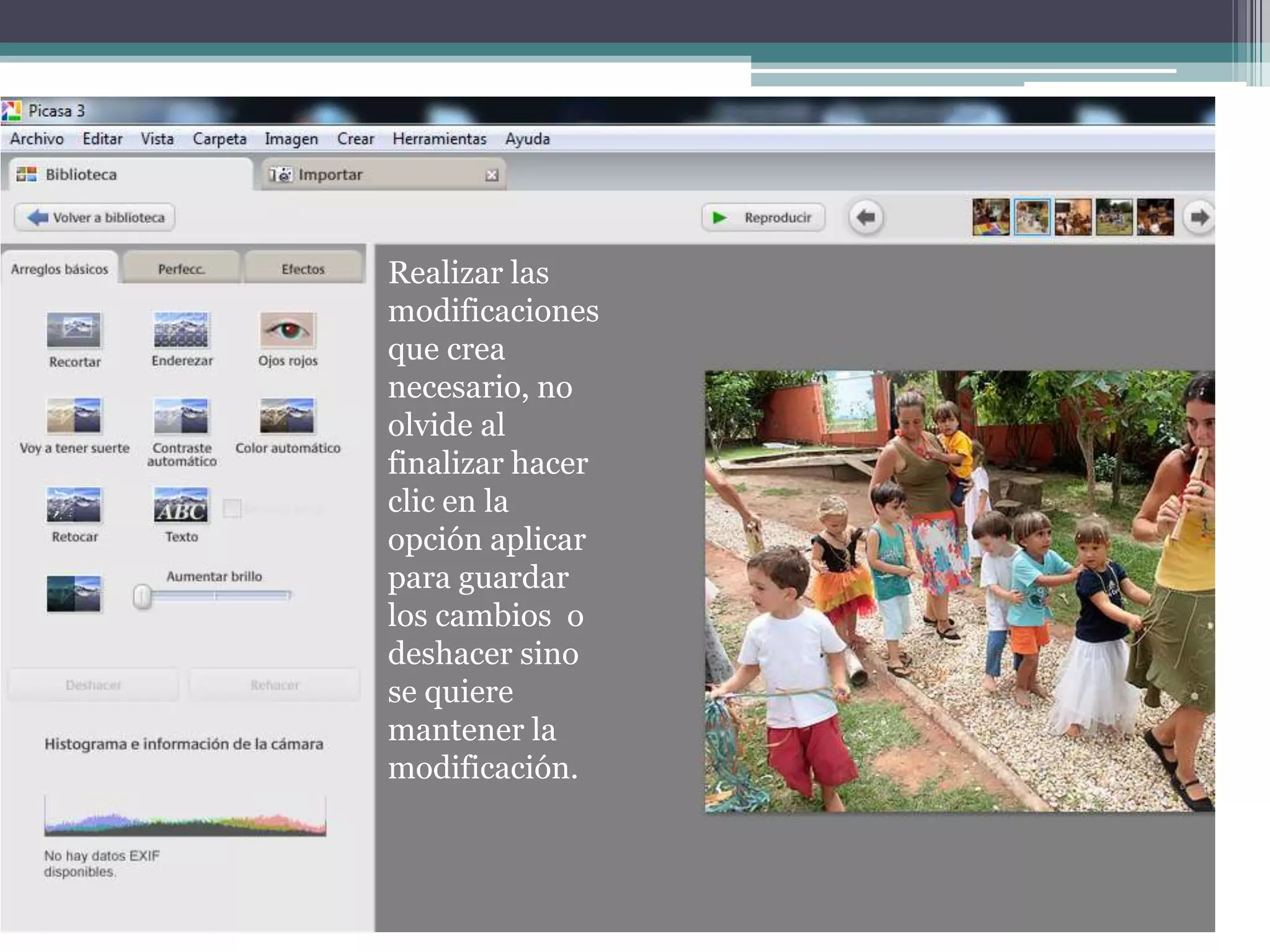The width and height of the screenshot is (1270, 952).
Task: Select the third thumbnail in the filmstrip
Action: click(x=1073, y=217)
